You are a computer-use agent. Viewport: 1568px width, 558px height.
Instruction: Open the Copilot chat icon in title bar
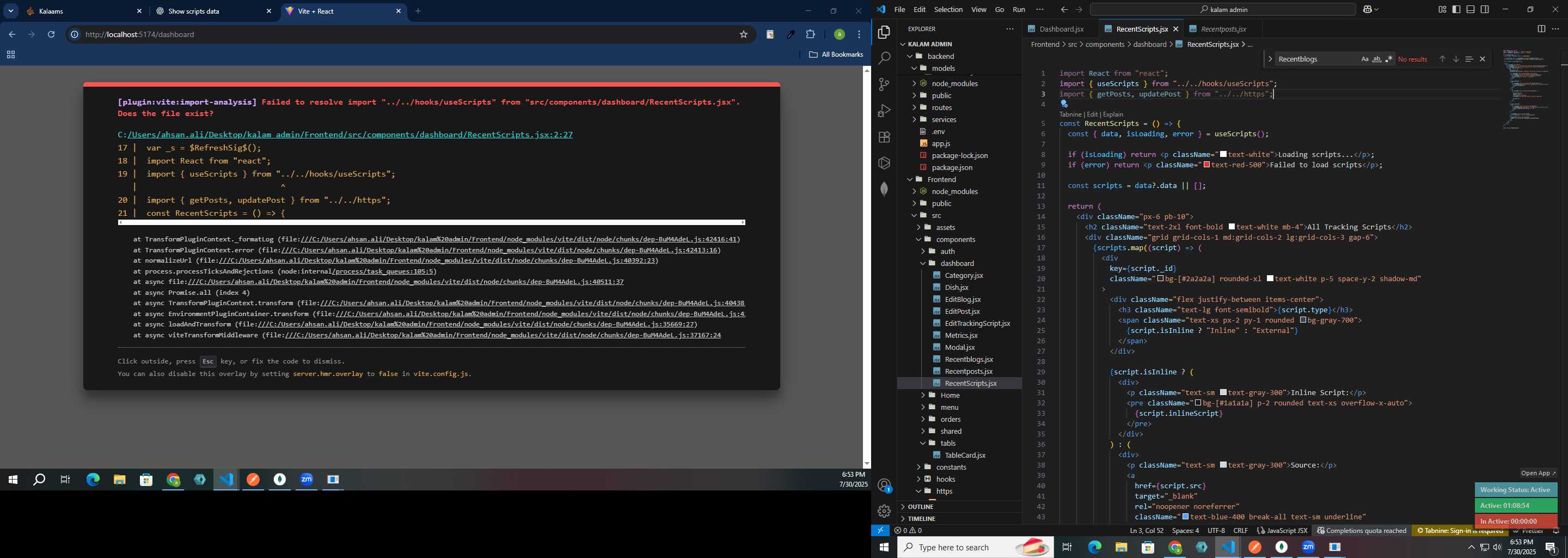click(1368, 10)
